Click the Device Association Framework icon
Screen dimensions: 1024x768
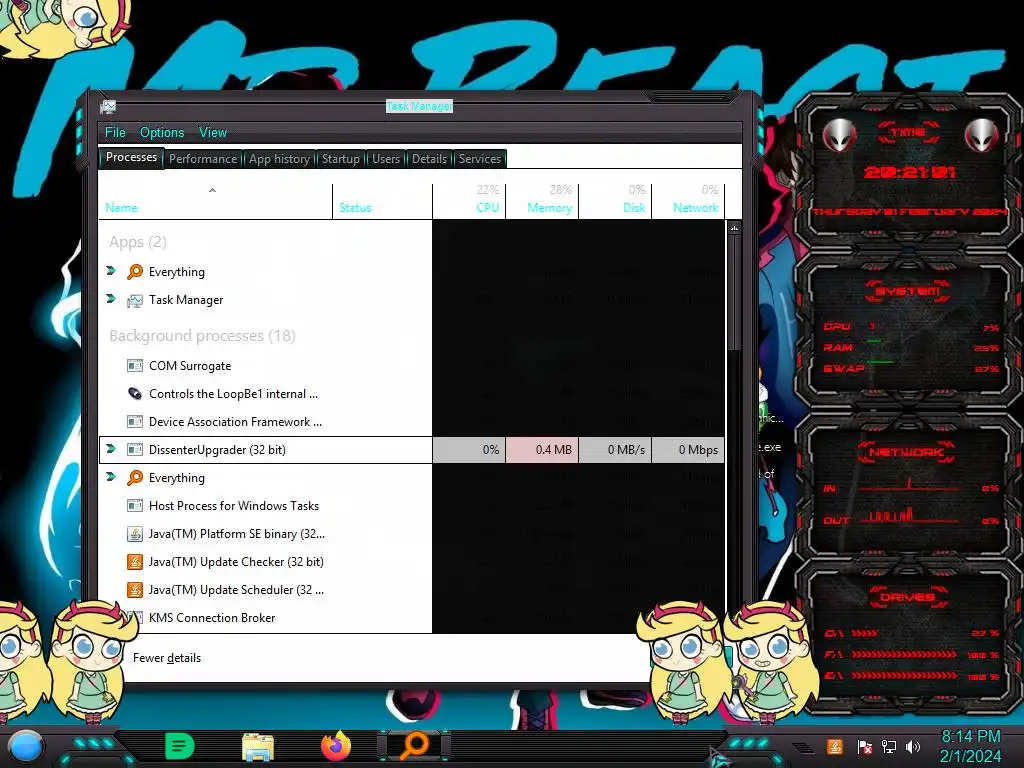[x=135, y=421]
